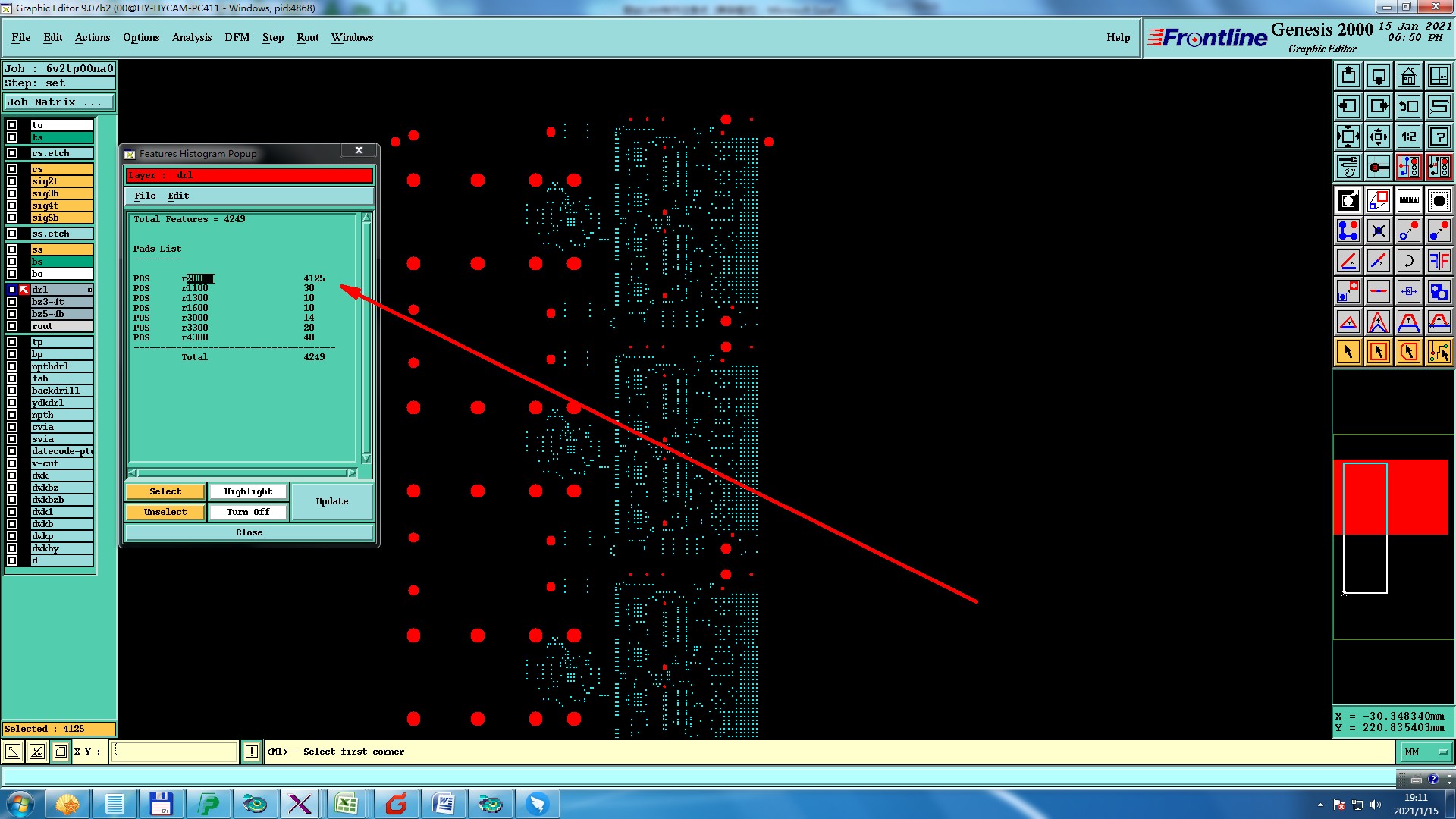Image resolution: width=1456 pixels, height=819 pixels.
Task: Click the Home view icon
Action: click(x=1408, y=76)
